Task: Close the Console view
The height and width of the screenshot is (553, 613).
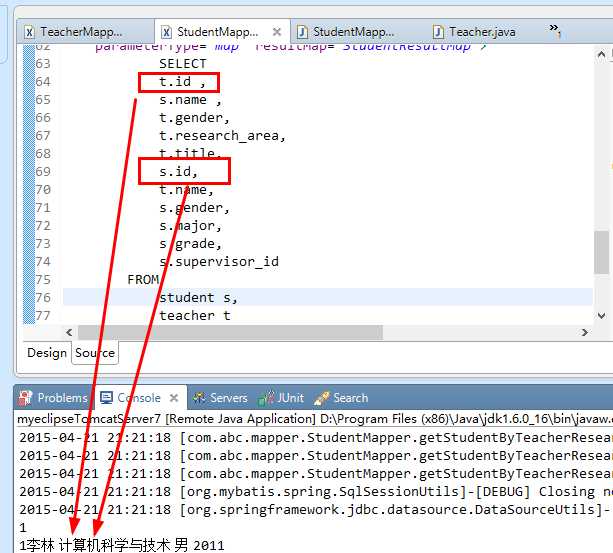Action: [172, 398]
